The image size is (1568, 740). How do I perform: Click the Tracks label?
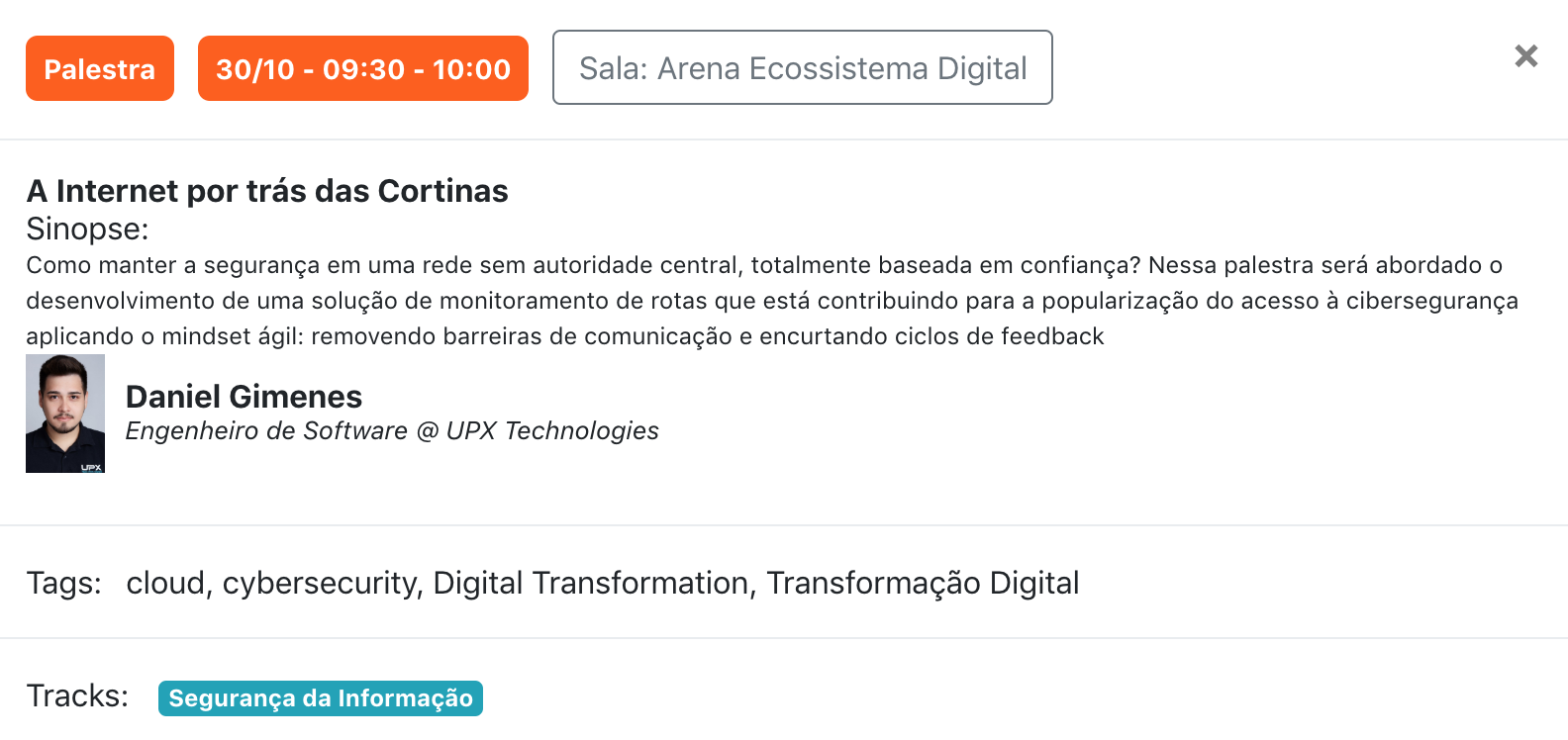(77, 695)
